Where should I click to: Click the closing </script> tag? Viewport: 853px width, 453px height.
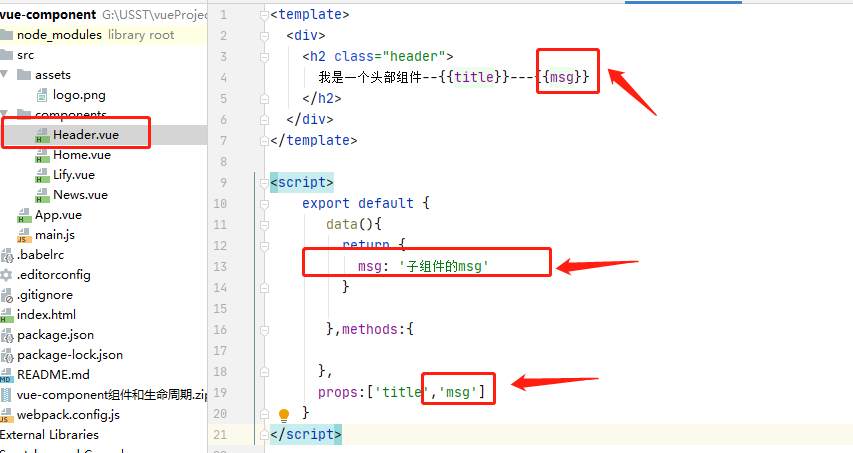(306, 434)
